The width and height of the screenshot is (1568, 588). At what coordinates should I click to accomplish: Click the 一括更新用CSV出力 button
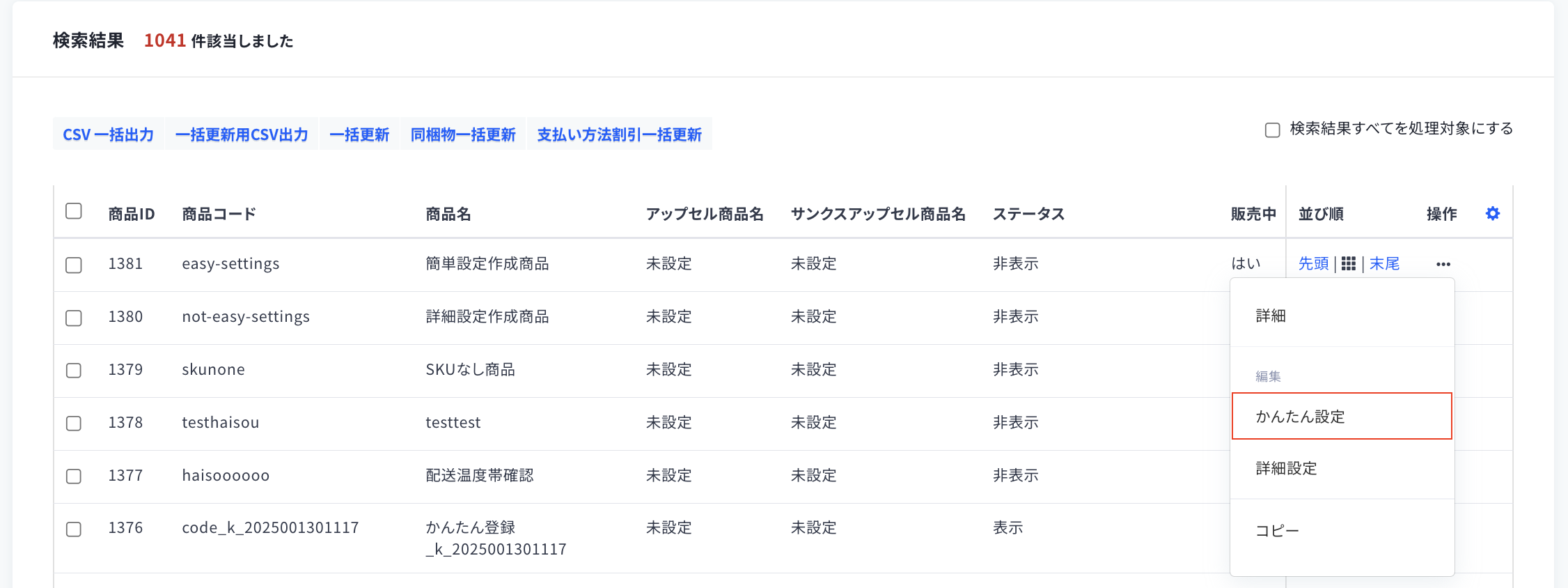point(242,134)
